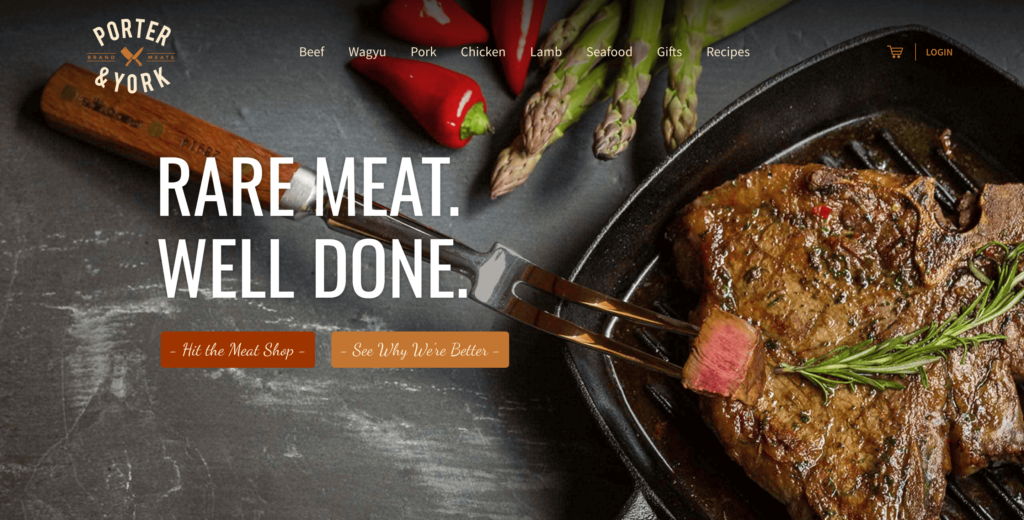Click the LOGIN link
Image resolution: width=1024 pixels, height=520 pixels.
pos(938,52)
